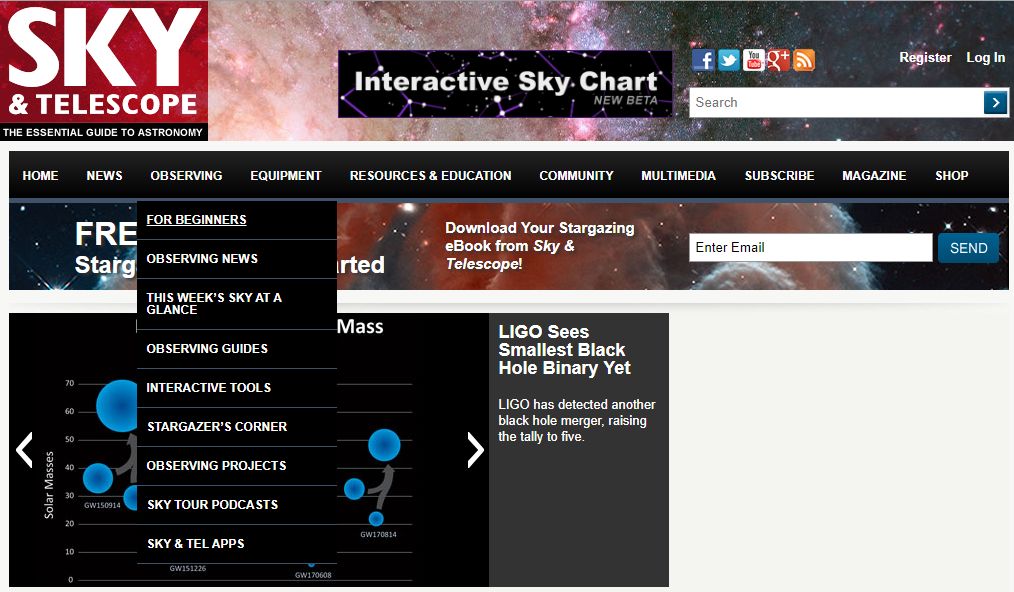Click the SEND button
Screen dimensions: 1014x592
click(968, 248)
